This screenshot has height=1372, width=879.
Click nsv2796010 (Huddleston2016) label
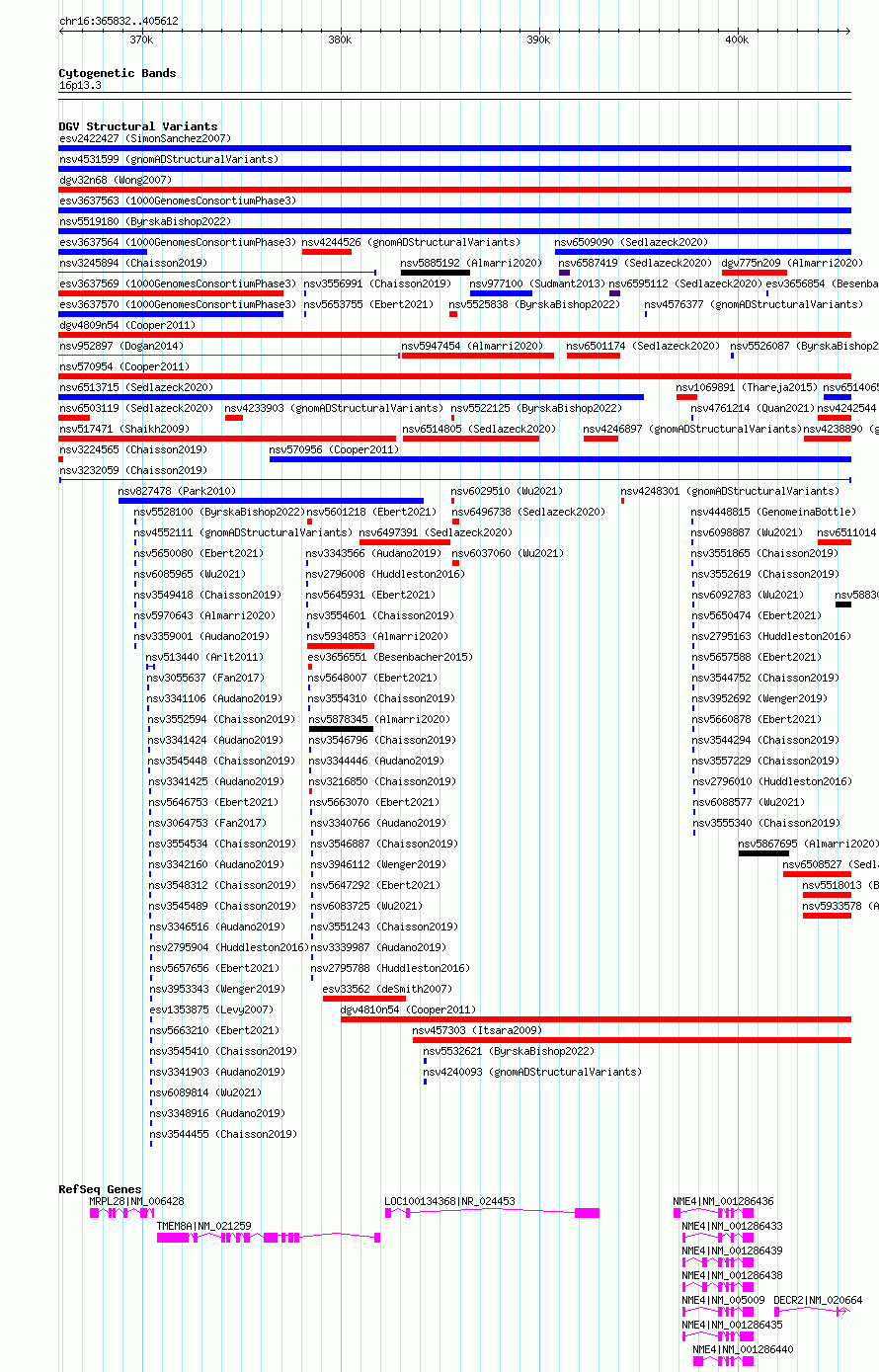[771, 781]
